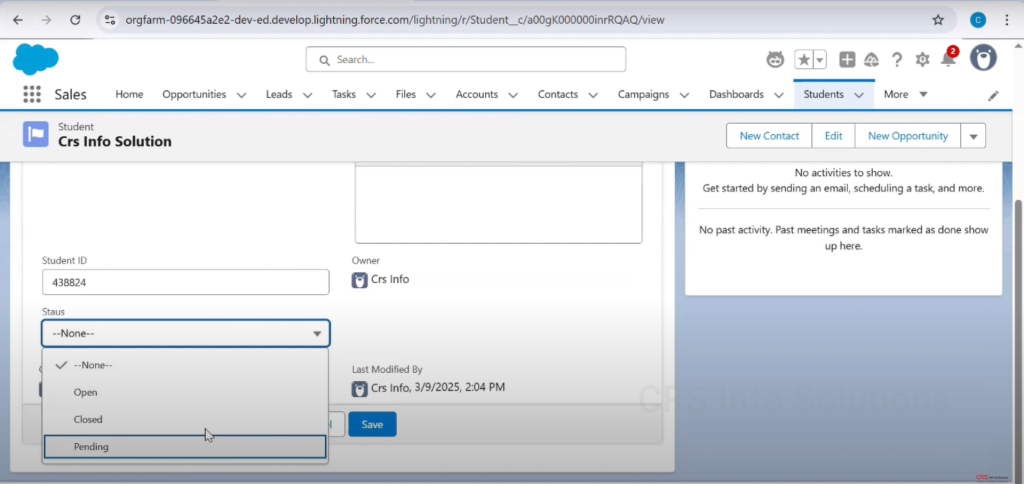This screenshot has width=1024, height=484.
Task: Click the New Contact button
Action: click(768, 136)
